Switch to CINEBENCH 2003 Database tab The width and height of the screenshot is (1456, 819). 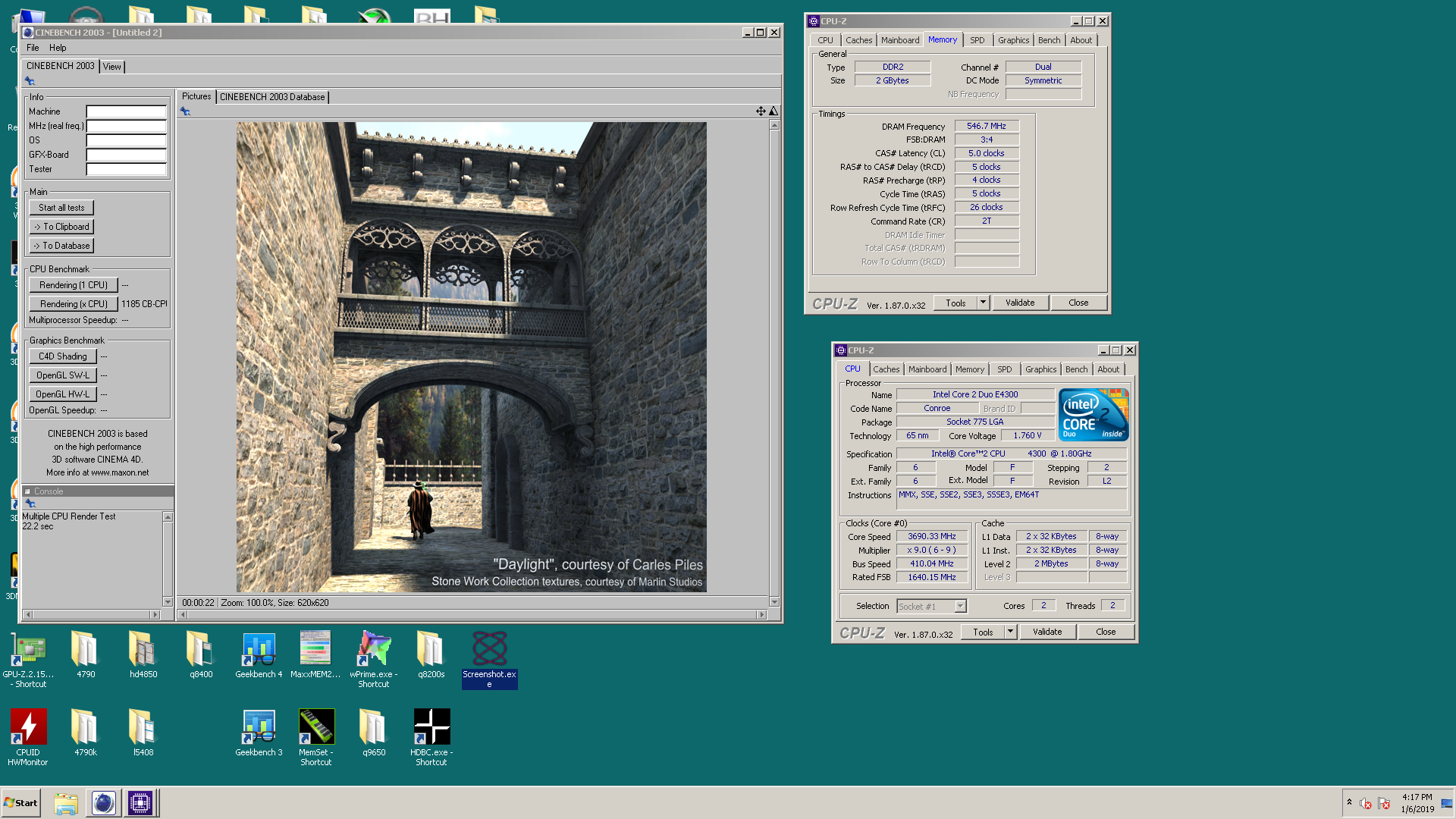(272, 97)
